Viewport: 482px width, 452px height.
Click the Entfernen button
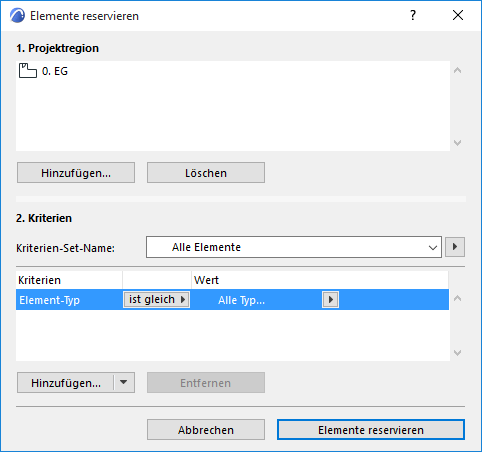pos(206,383)
